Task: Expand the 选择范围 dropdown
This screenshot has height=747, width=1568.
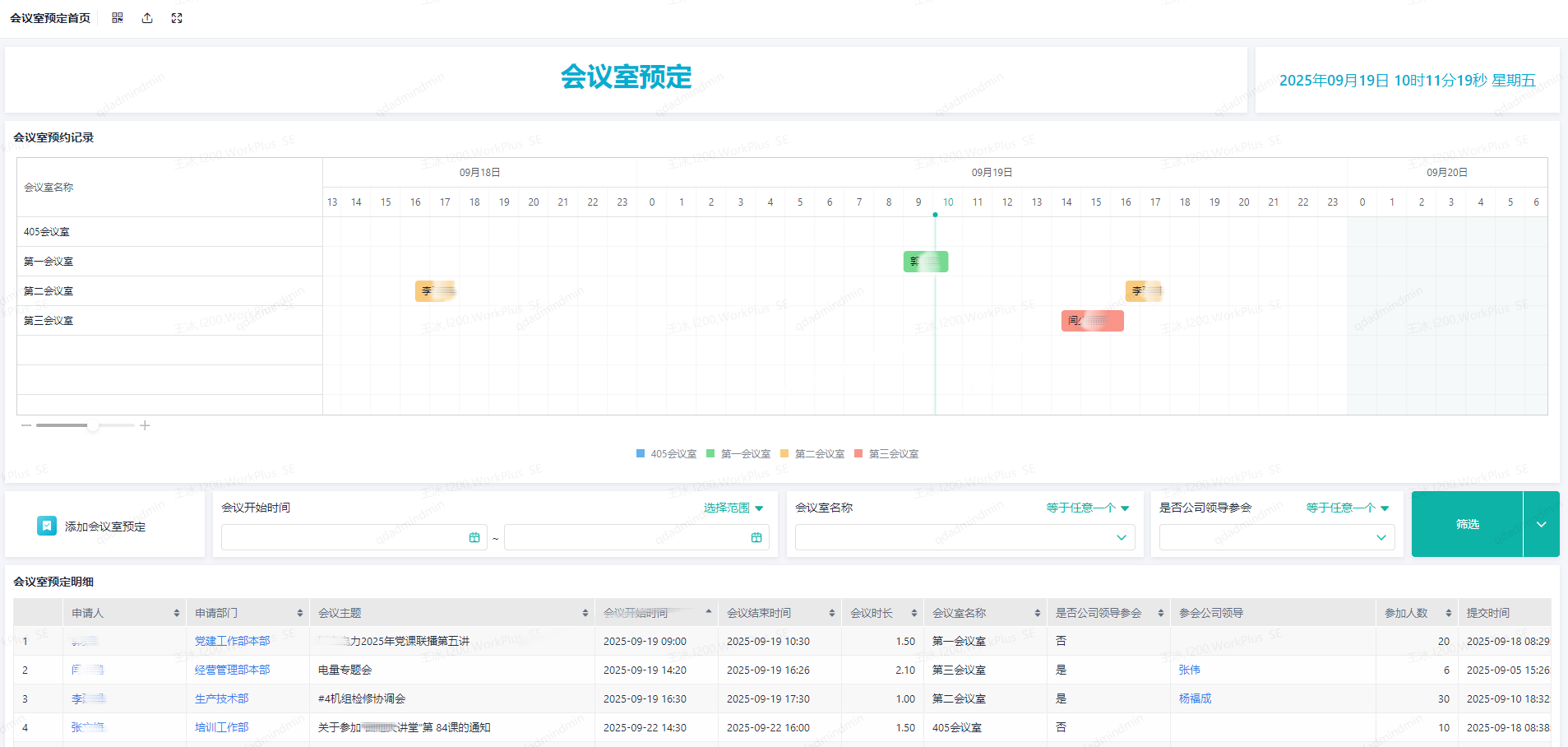Action: [x=734, y=508]
